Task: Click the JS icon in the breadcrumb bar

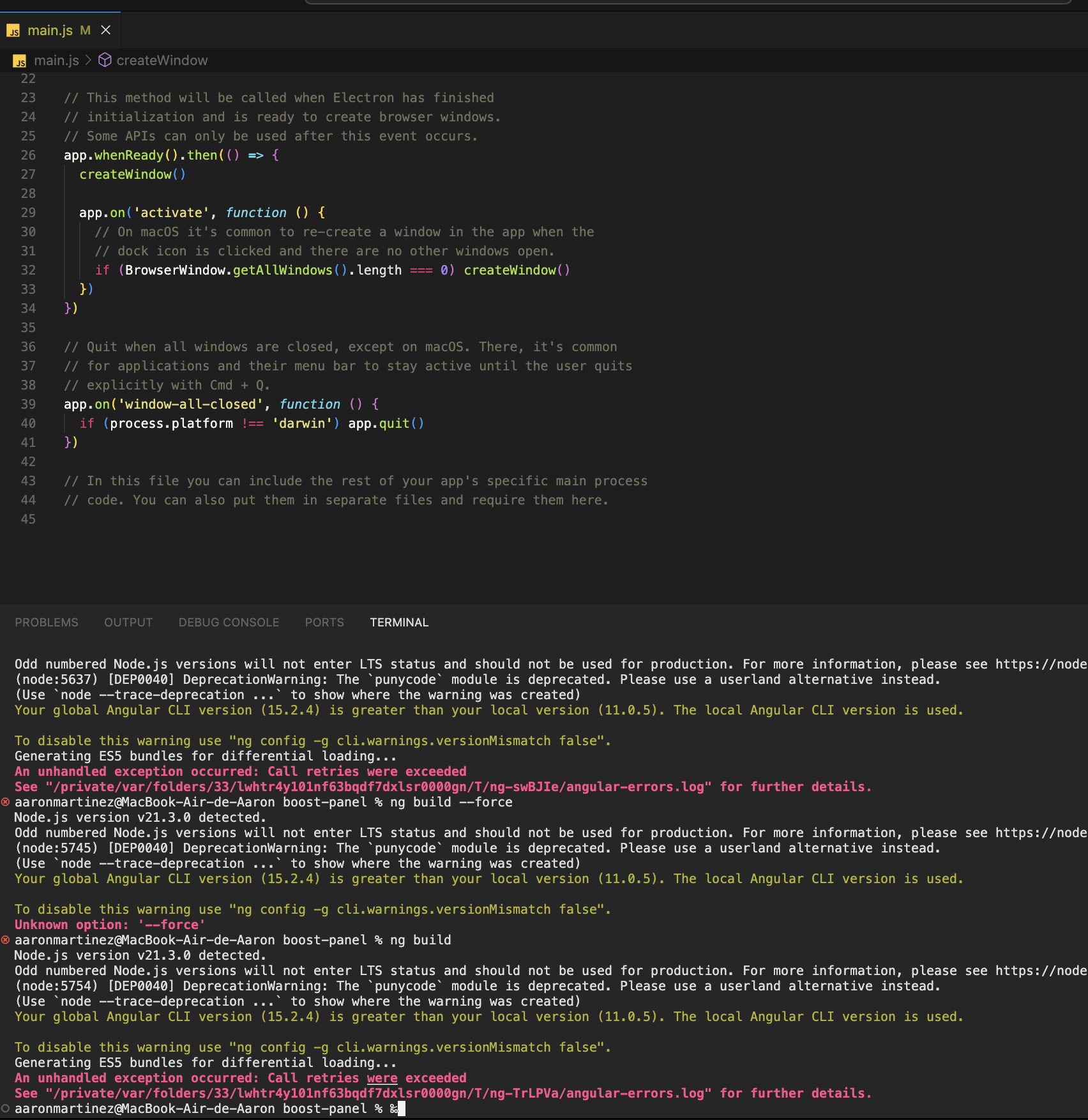Action: (20, 61)
